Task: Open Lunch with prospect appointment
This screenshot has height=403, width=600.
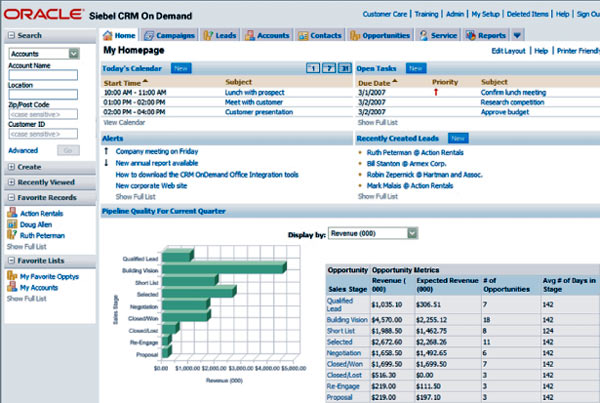Action: tap(254, 92)
